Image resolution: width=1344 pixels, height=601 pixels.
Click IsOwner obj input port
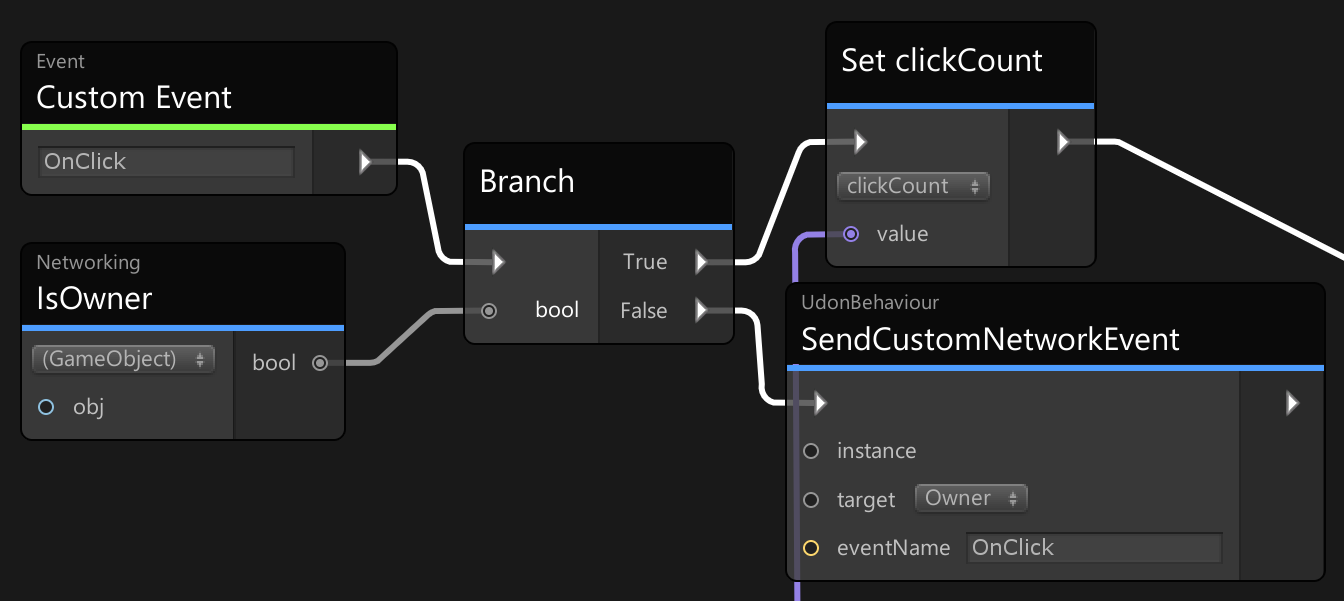click(x=45, y=407)
